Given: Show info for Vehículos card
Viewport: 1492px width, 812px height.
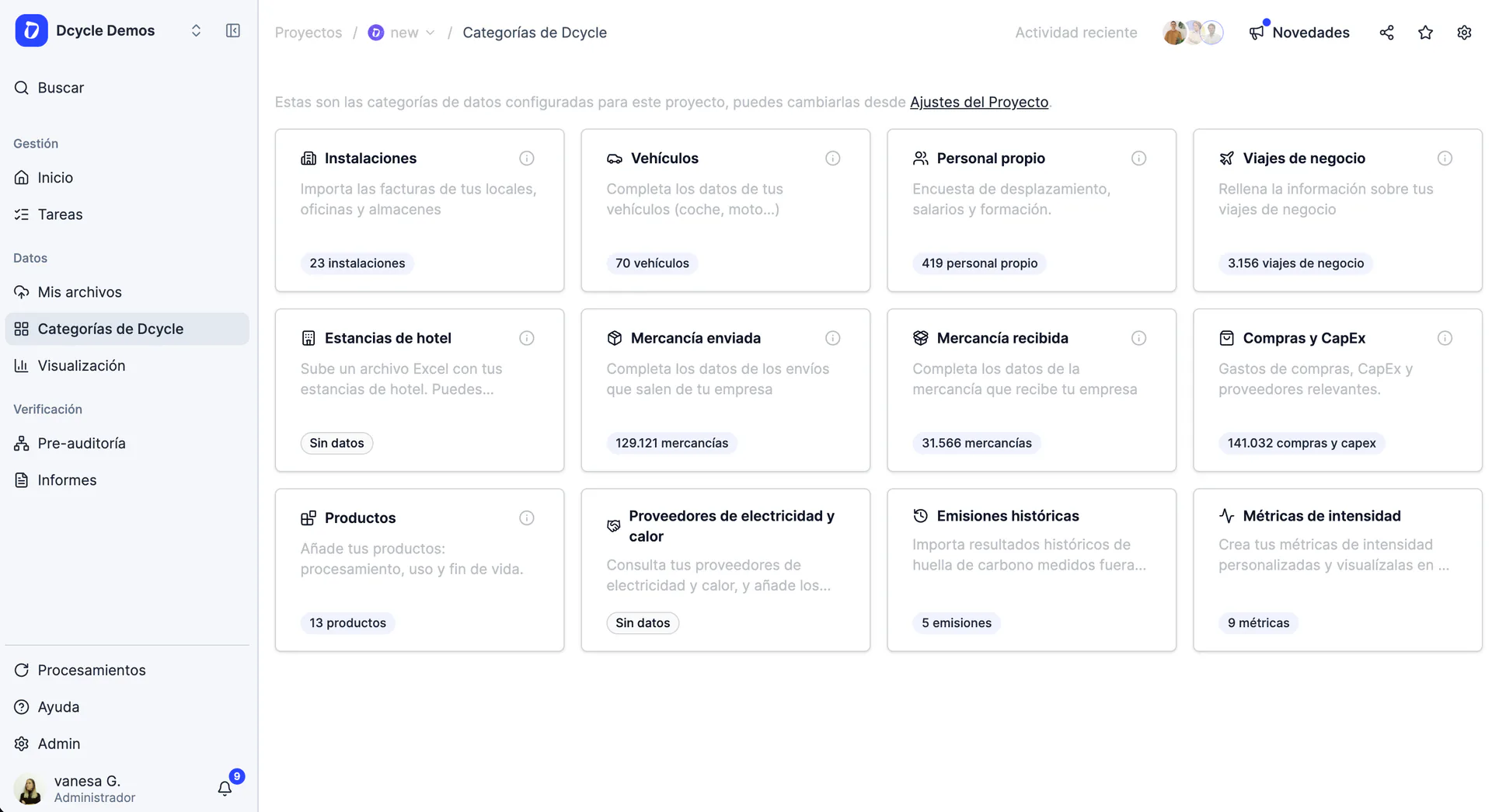Looking at the screenshot, I should [x=833, y=159].
